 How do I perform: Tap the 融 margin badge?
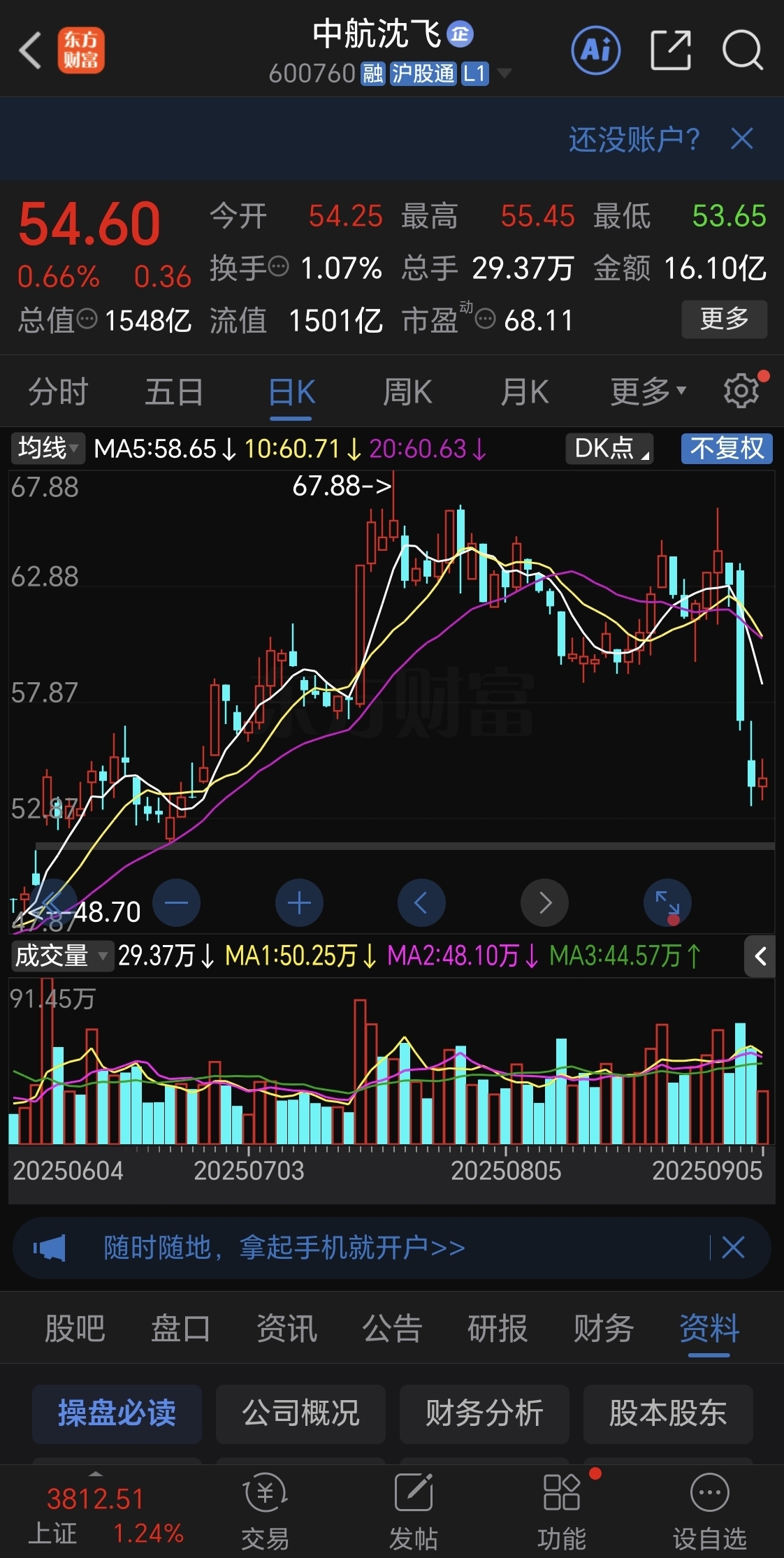[373, 73]
